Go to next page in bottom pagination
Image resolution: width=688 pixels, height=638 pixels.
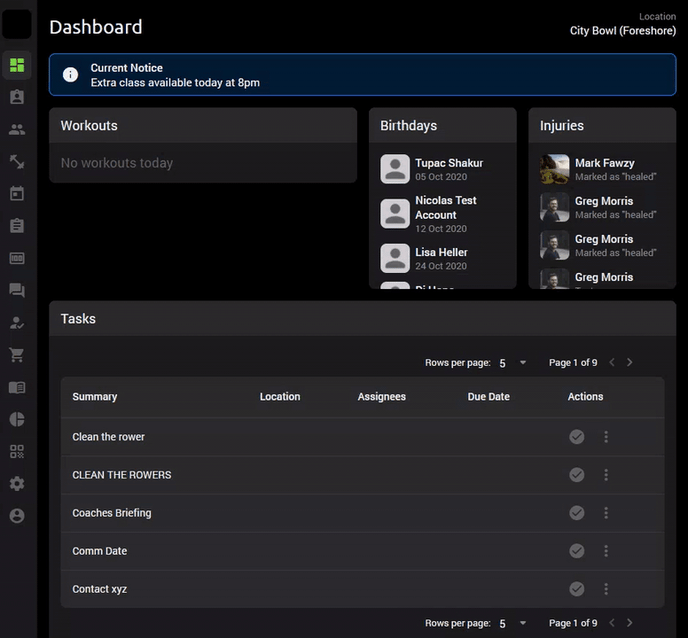point(630,623)
